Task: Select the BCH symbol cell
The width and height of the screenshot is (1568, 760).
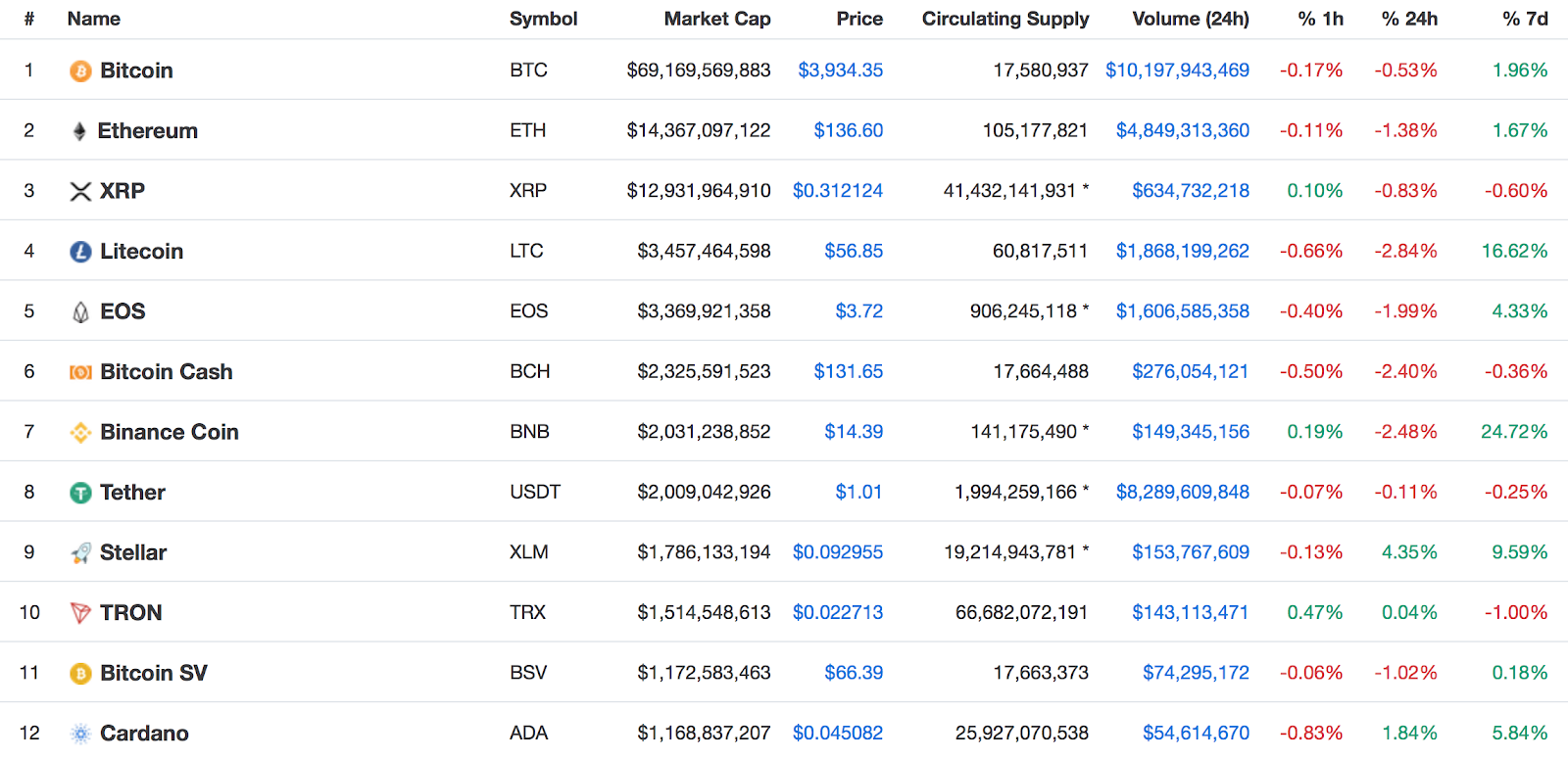Action: pos(530,372)
